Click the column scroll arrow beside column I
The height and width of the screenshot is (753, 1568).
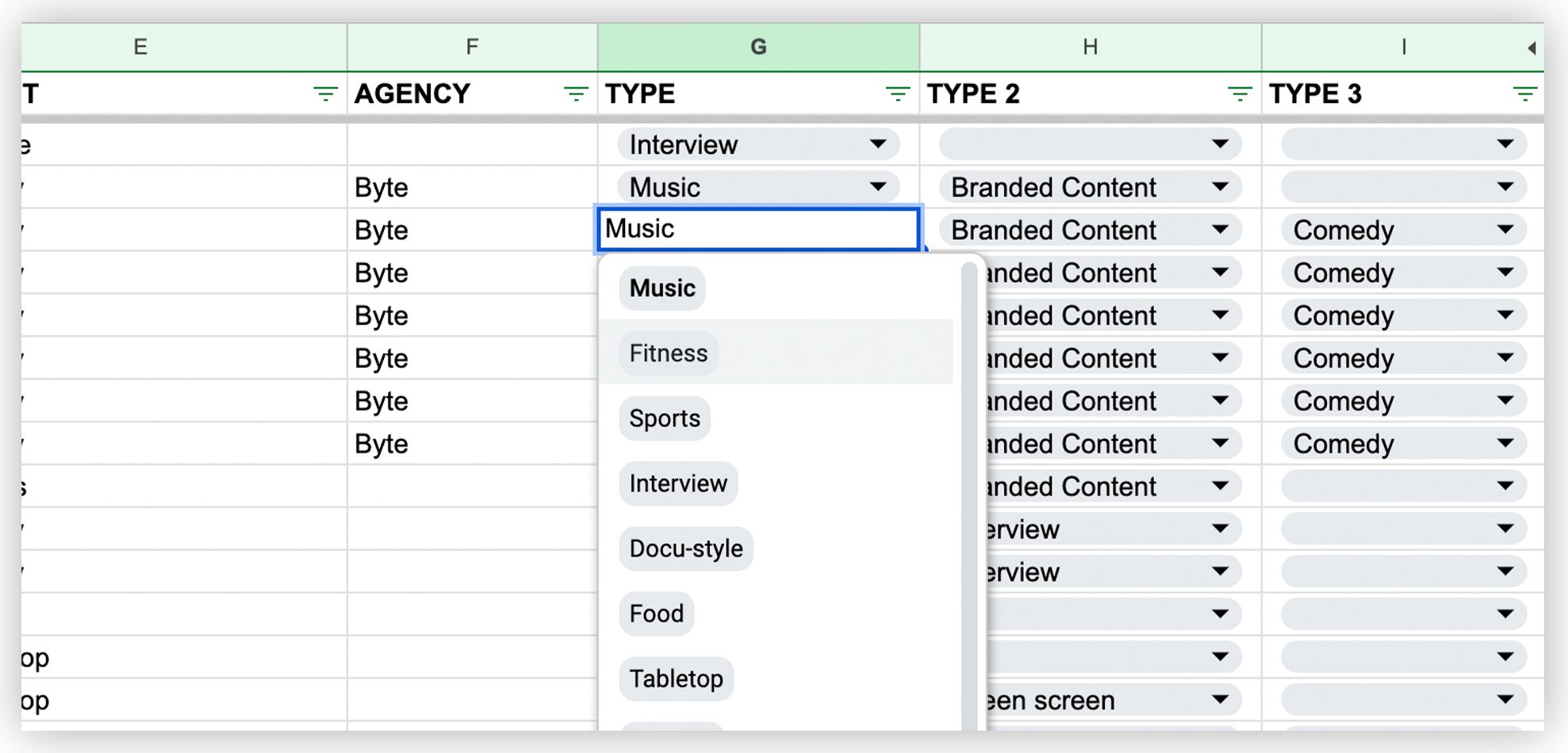1531,48
